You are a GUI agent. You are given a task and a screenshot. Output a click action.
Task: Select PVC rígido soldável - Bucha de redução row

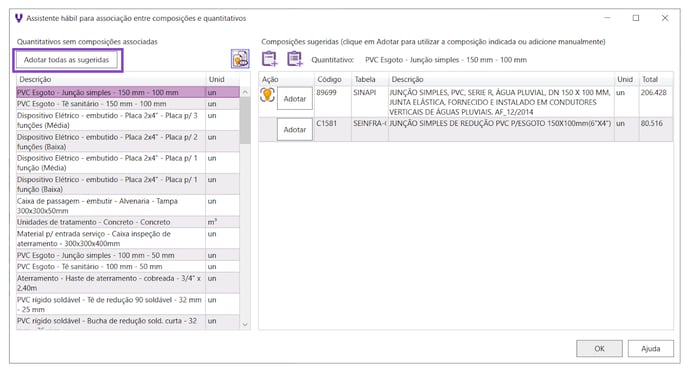pos(128,323)
